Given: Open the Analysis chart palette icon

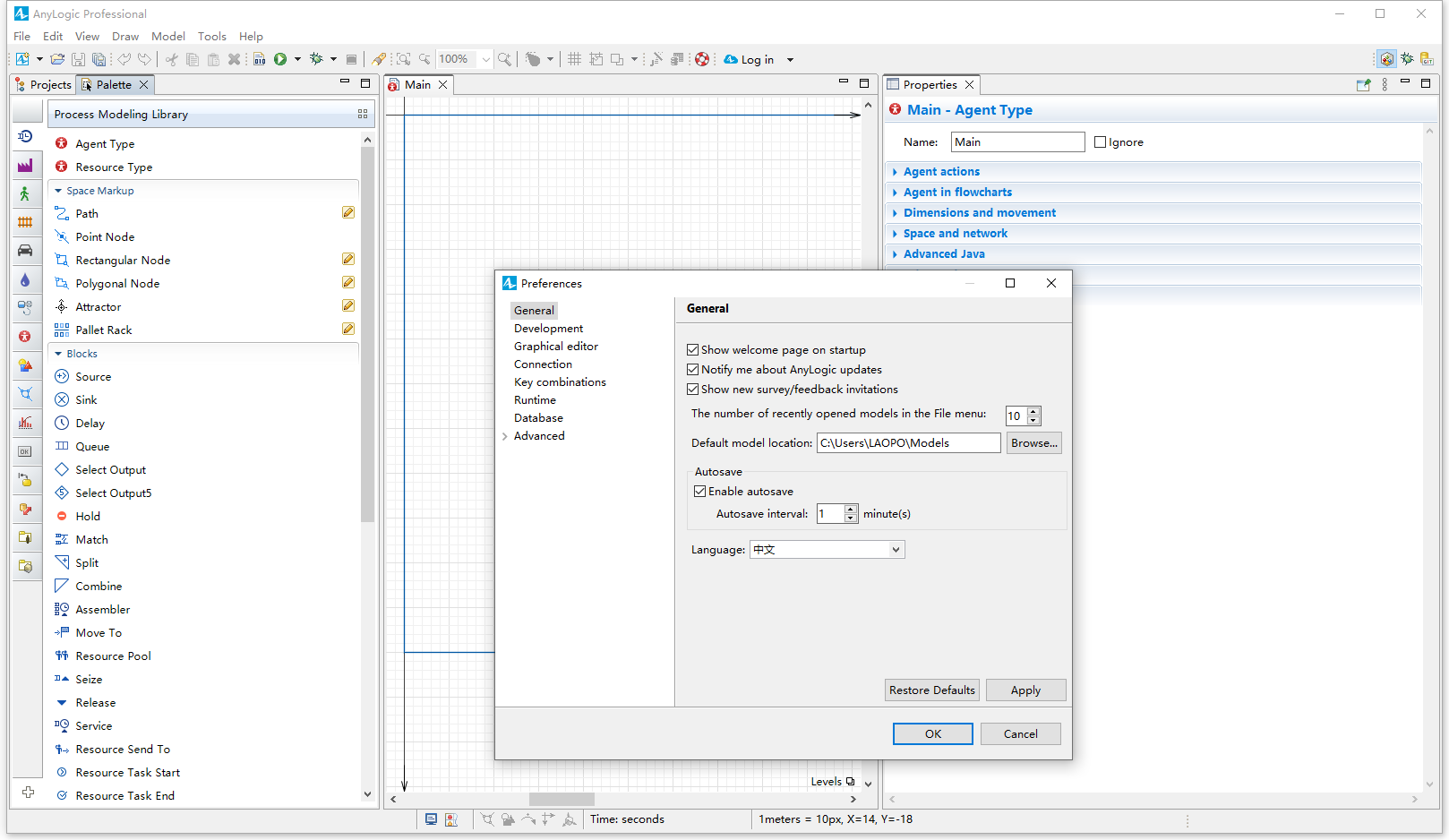Looking at the screenshot, I should tap(25, 423).
